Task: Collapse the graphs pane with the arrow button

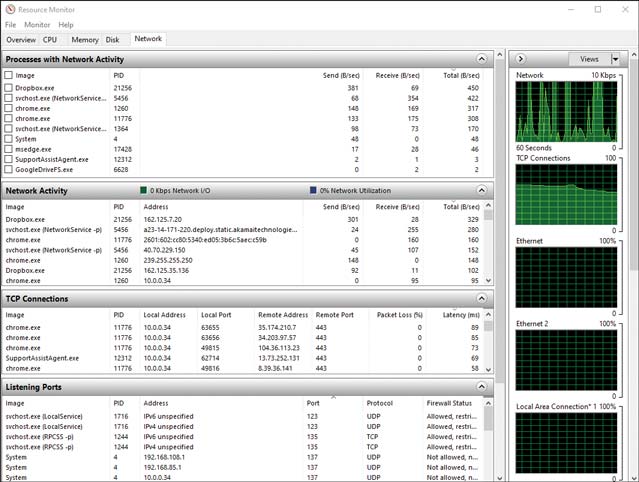Action: click(x=520, y=59)
